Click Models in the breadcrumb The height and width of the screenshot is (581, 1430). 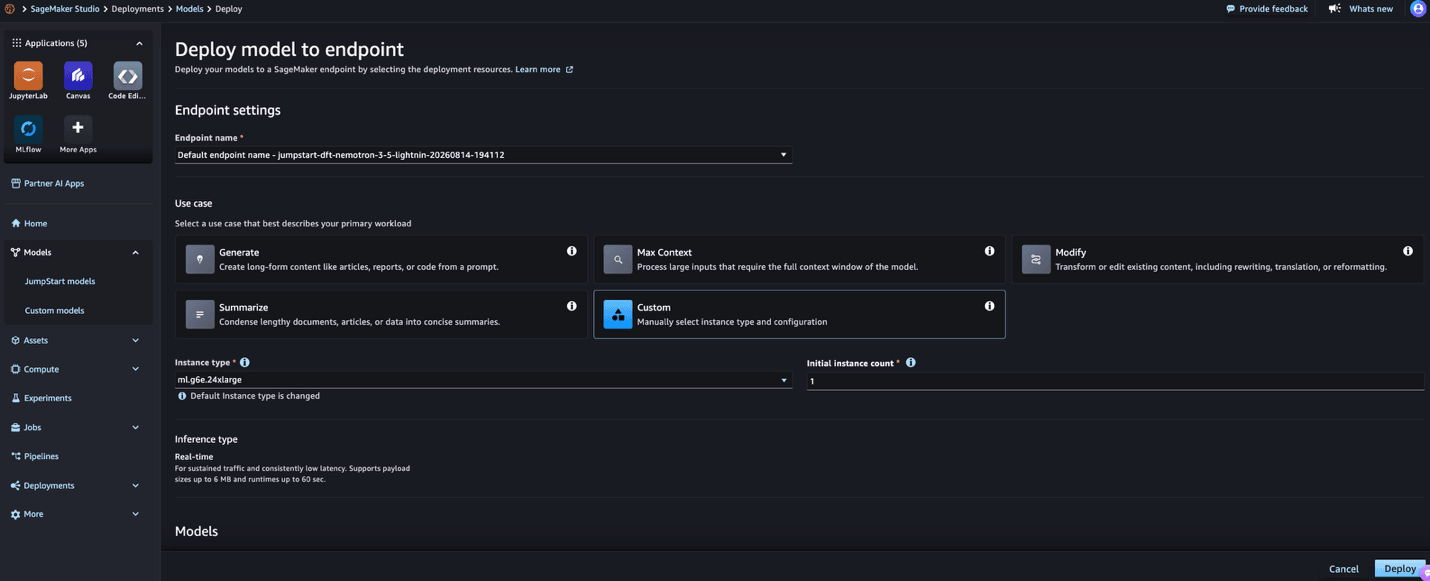point(189,9)
